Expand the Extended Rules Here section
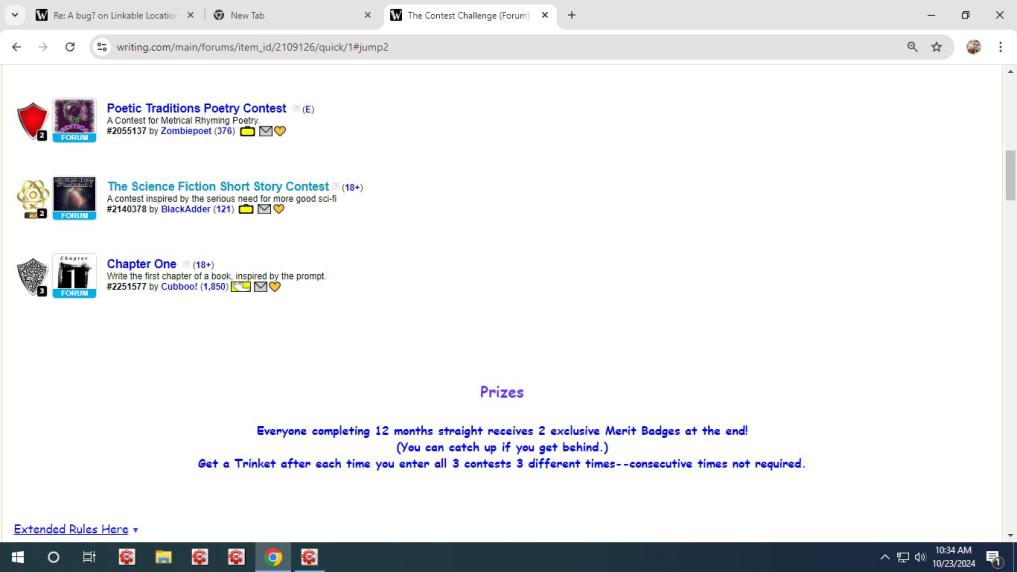 [x=76, y=529]
